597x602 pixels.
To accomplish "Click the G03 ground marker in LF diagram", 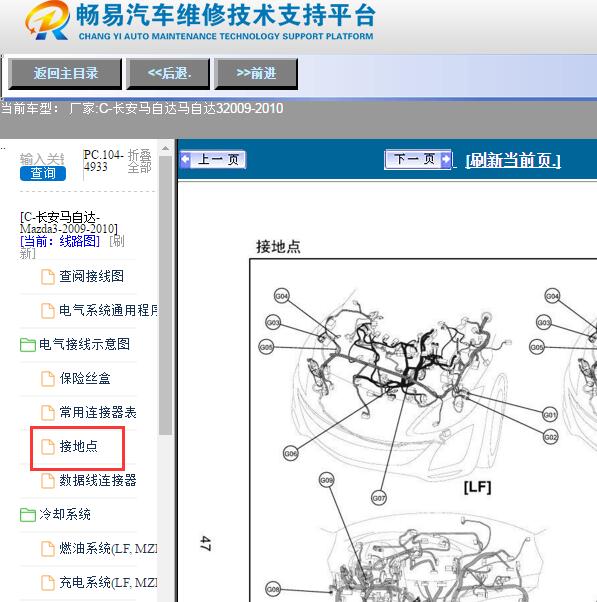I will 273,322.
